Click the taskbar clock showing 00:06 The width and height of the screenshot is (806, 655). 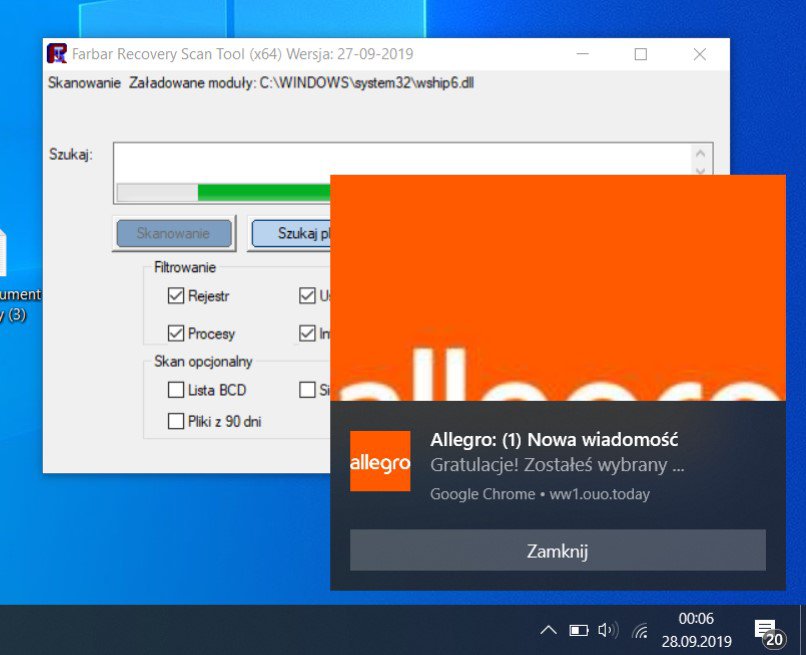point(696,630)
